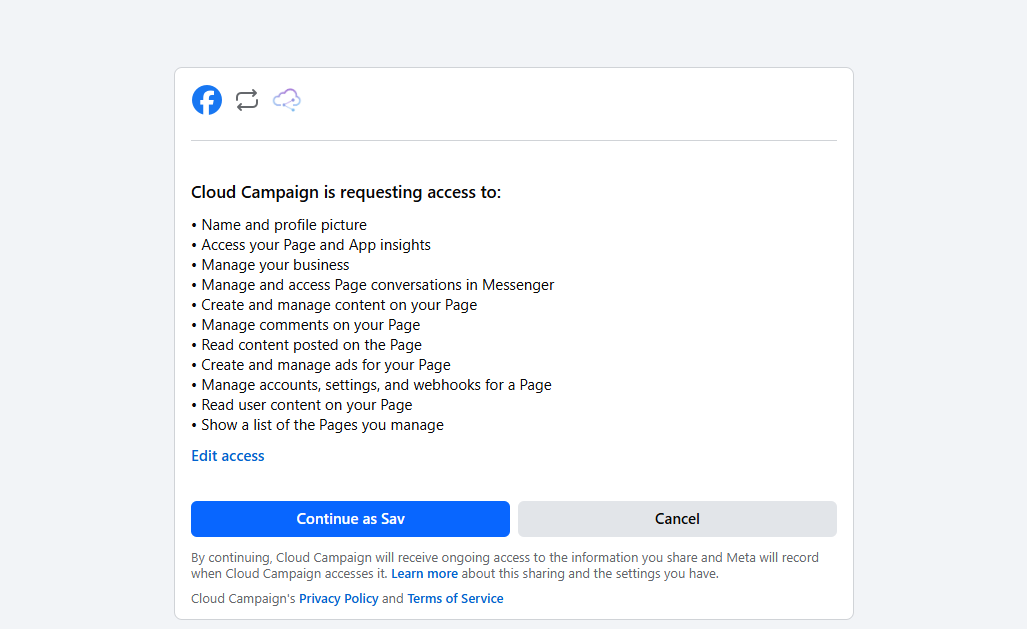The height and width of the screenshot is (629, 1027).
Task: Open the Terms of Service link
Action: coord(455,599)
